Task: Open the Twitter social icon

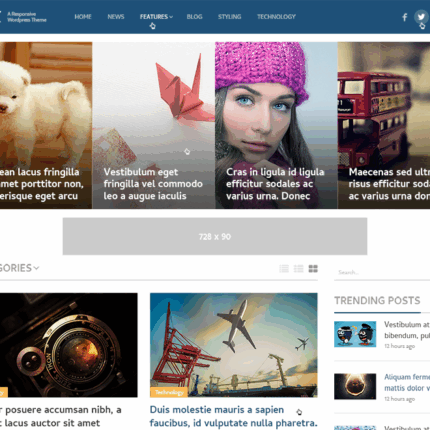Action: 421,17
